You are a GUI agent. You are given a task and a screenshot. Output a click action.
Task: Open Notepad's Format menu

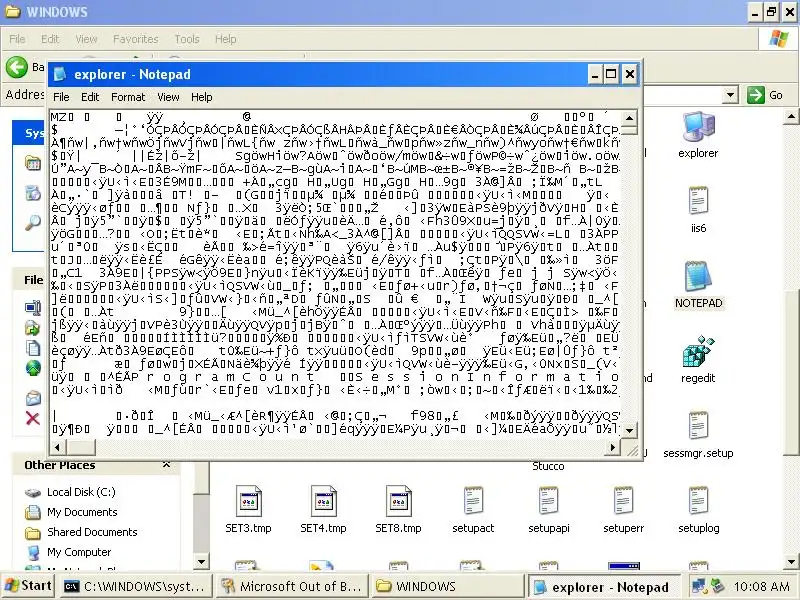(x=128, y=97)
